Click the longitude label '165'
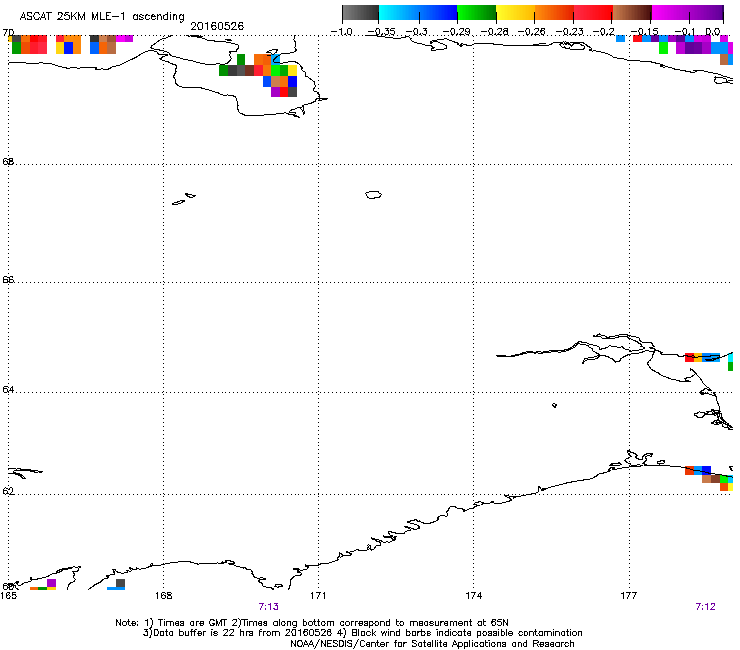The image size is (740, 650). (8, 596)
